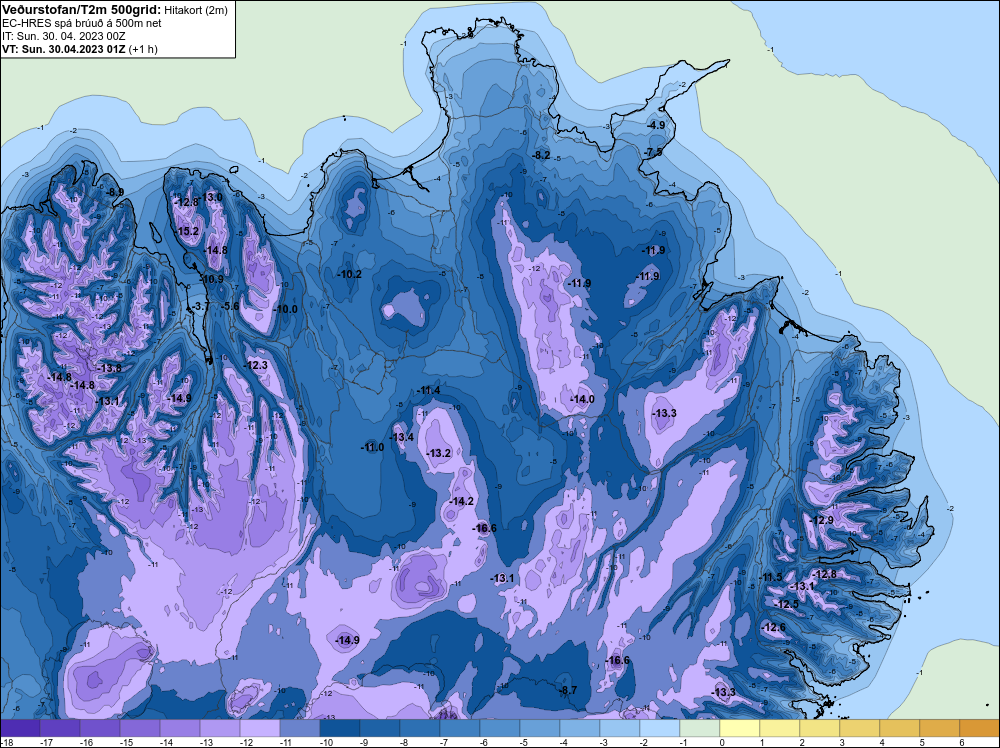Click the '-18' label on the legend scale
The image size is (1000, 748).
tap(6, 742)
